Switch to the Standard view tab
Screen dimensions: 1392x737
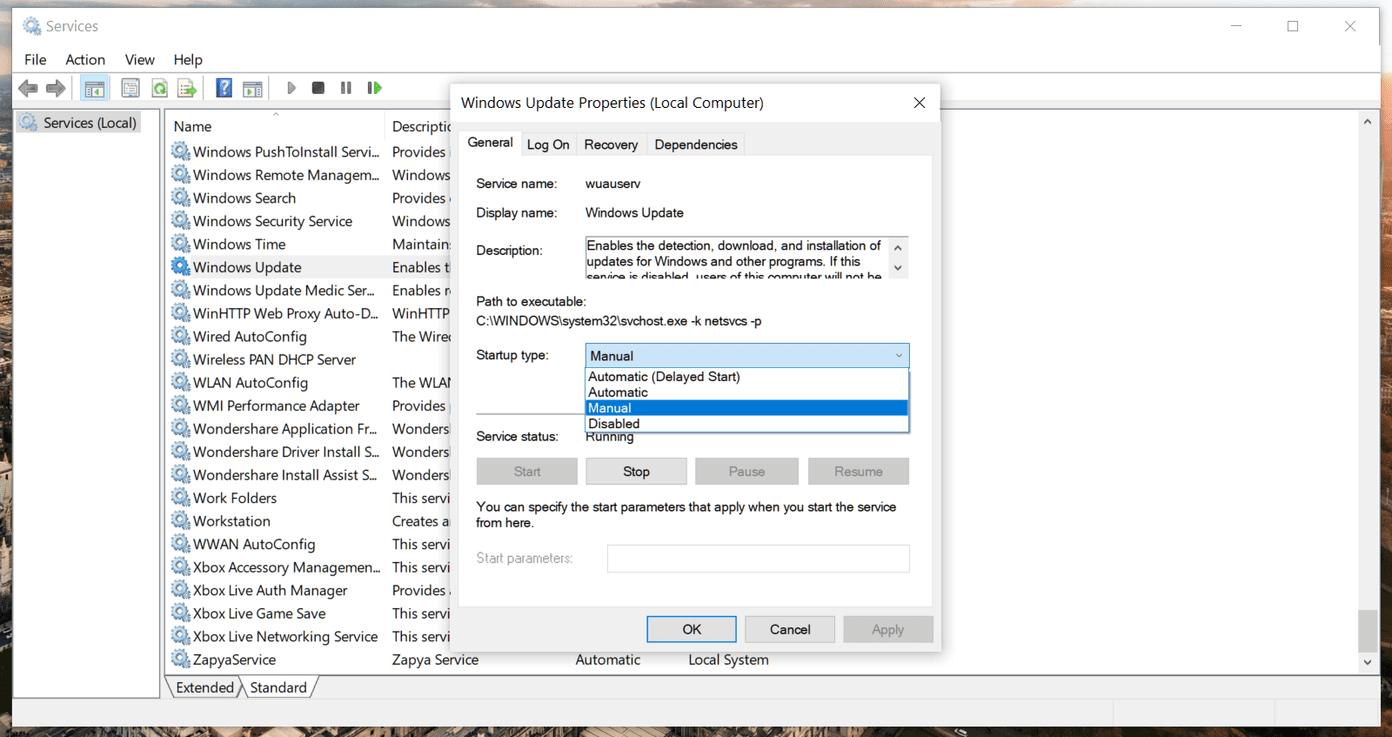(x=278, y=687)
